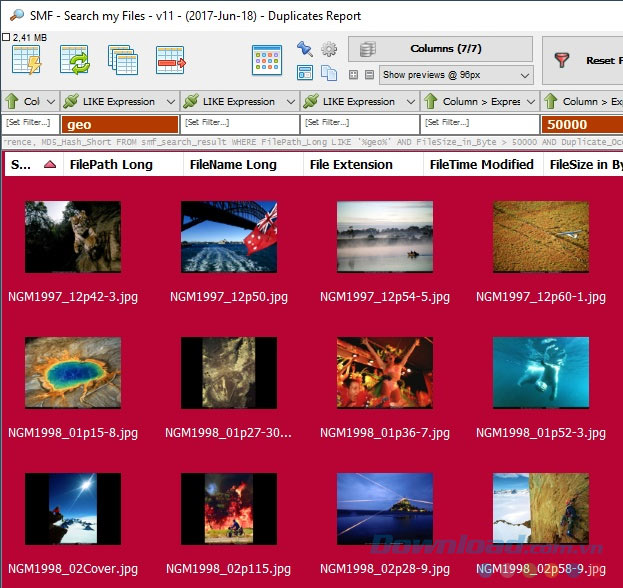Image resolution: width=623 pixels, height=588 pixels.
Task: Click the small plus square expand button
Action: pos(354,75)
